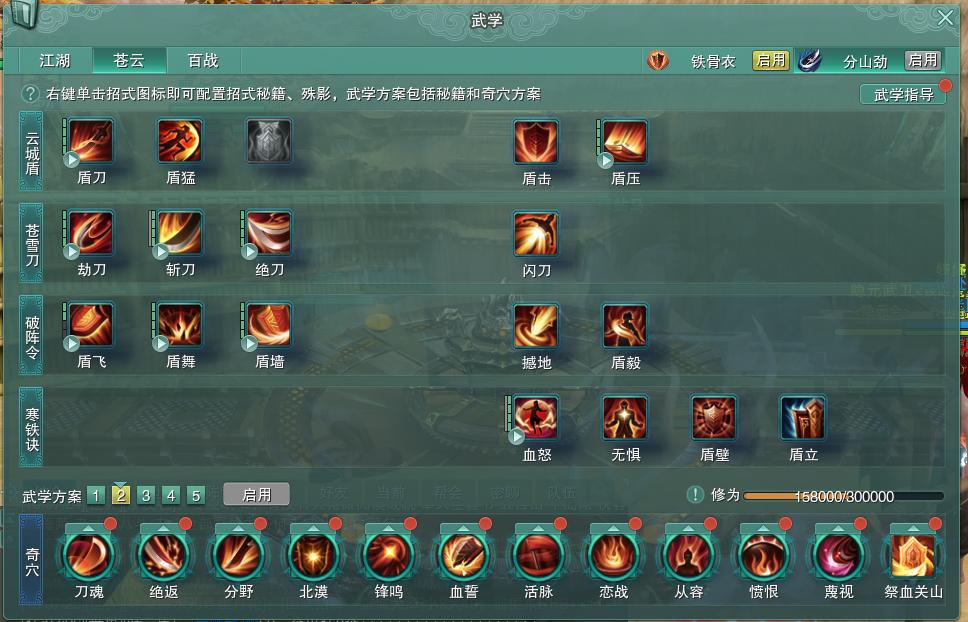The image size is (968, 622).
Task: Expand the 北漠 talent slot options
Action: point(313,528)
